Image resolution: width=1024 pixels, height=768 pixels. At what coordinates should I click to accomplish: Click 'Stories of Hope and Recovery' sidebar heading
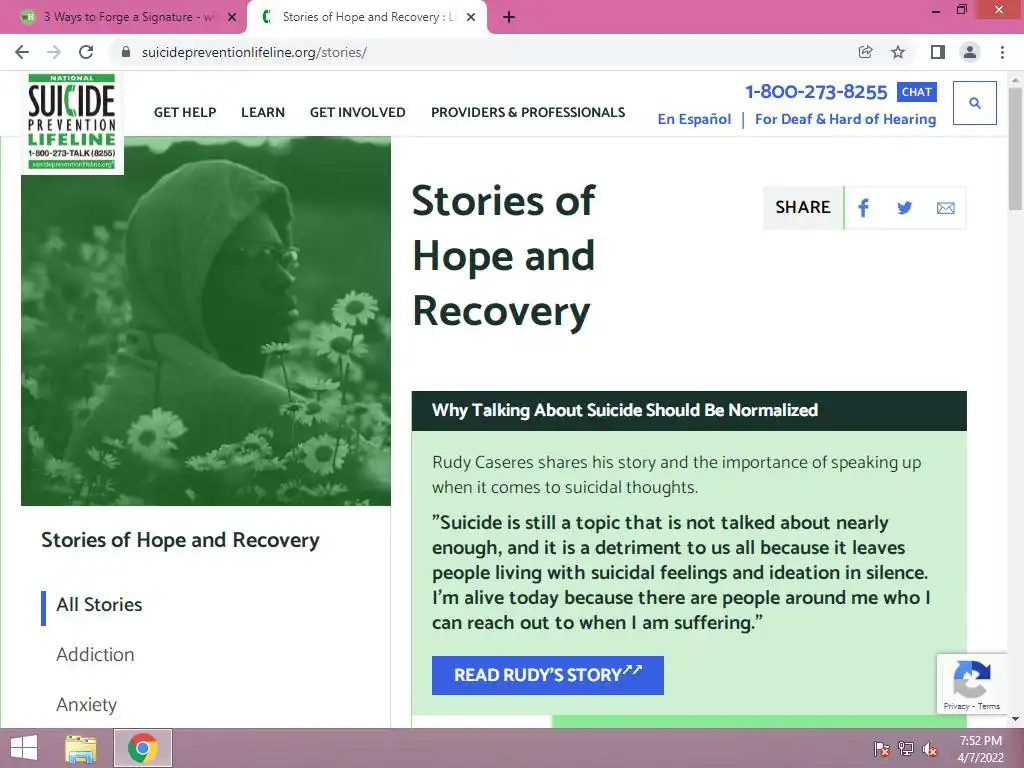pyautogui.click(x=180, y=540)
